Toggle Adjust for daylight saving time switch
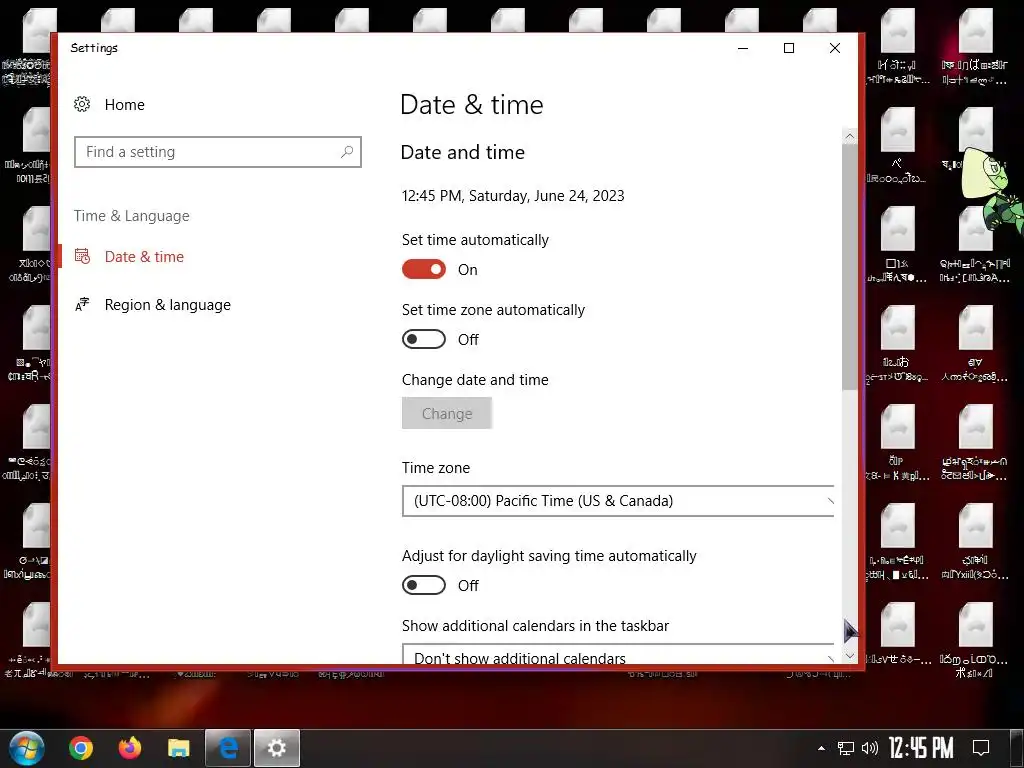Viewport: 1024px width, 768px height. click(424, 585)
